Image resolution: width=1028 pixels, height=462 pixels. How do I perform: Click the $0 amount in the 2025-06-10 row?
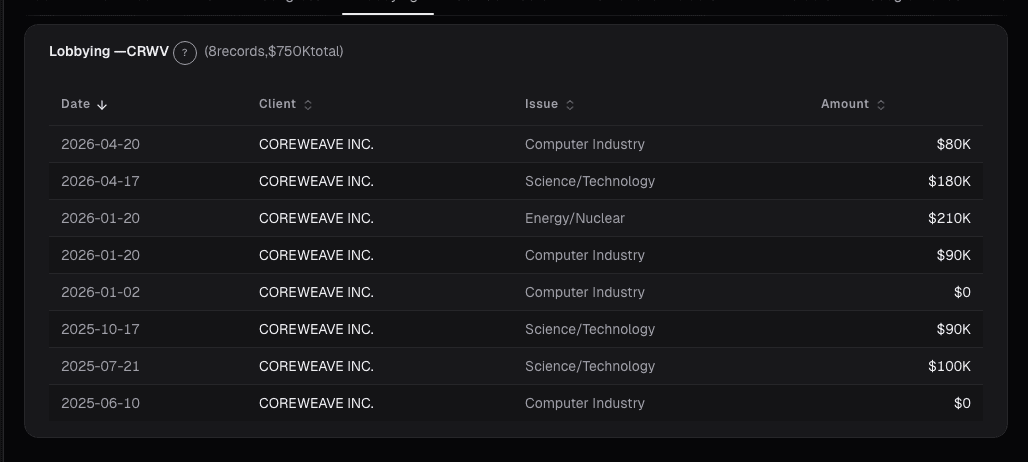click(x=962, y=404)
